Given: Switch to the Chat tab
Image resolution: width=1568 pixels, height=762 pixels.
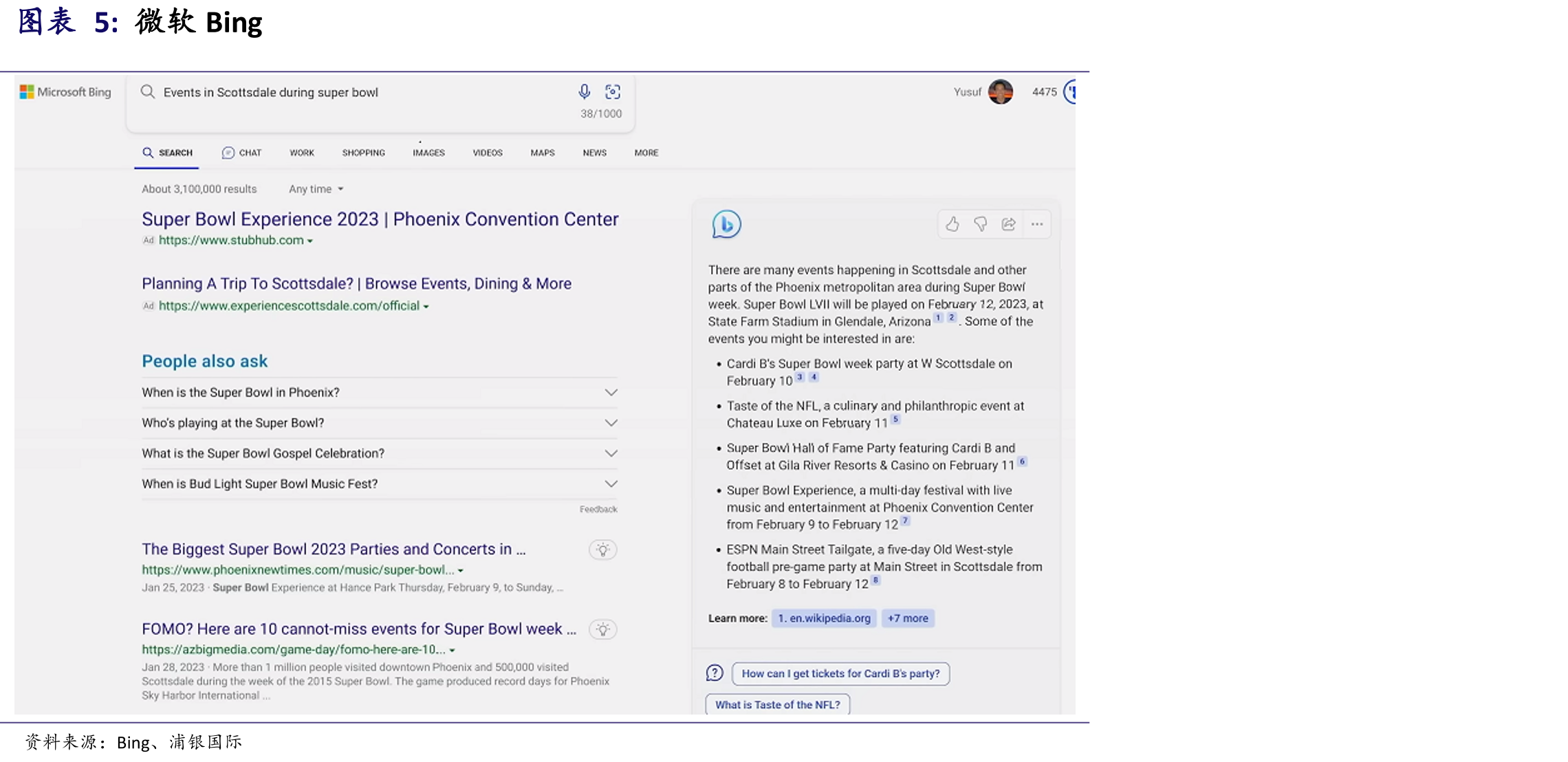Looking at the screenshot, I should (242, 153).
